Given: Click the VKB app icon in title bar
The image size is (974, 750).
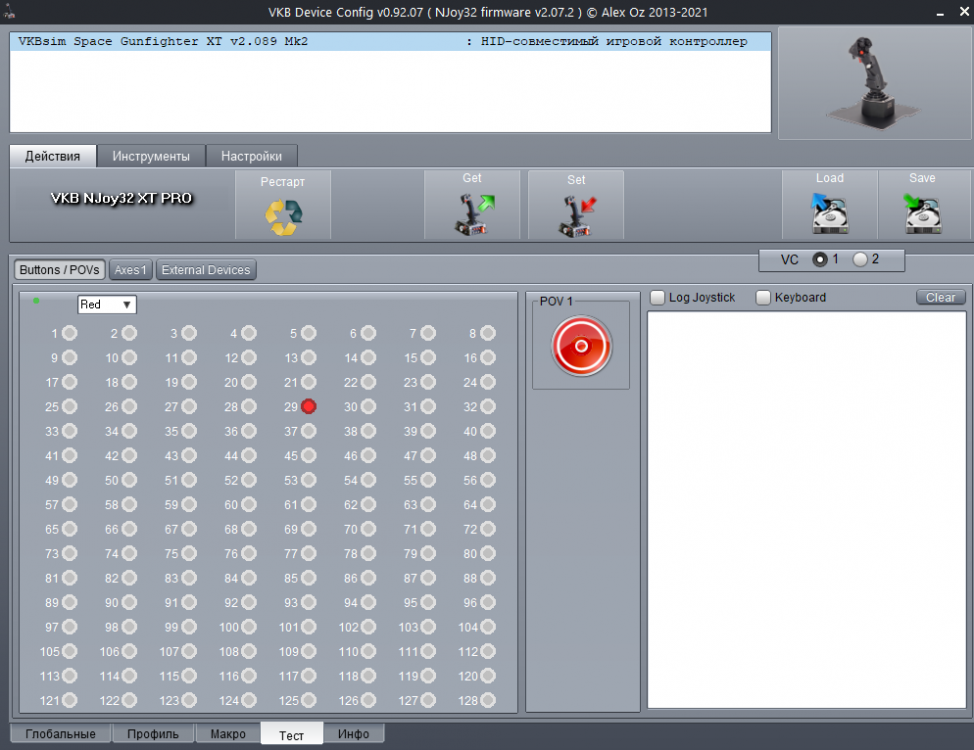Looking at the screenshot, I should coord(11,11).
